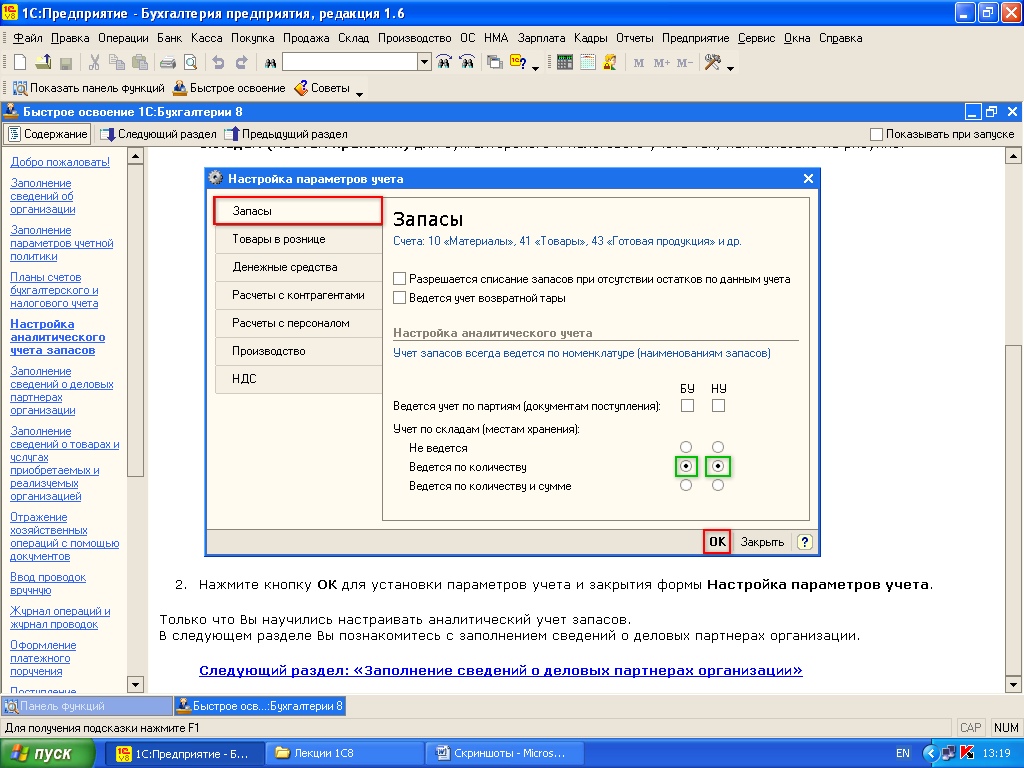This screenshot has height=768, width=1024.
Task: Follow the Следующий раздел: Заполнение сведений link
Action: pyautogui.click(x=501, y=671)
